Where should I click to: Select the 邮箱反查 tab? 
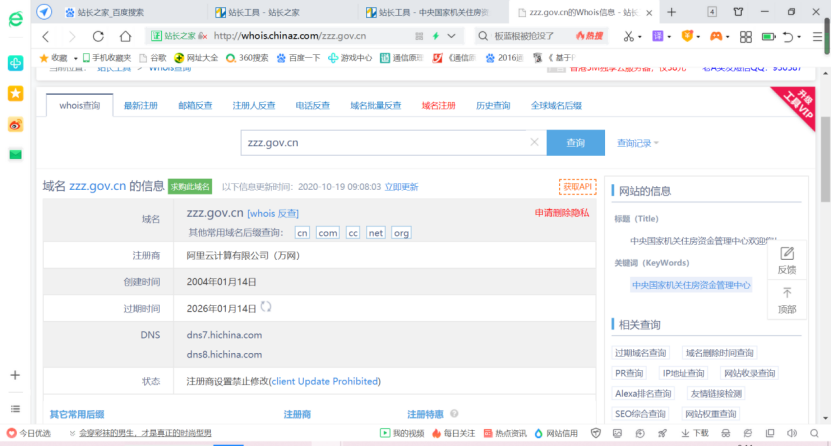195,105
